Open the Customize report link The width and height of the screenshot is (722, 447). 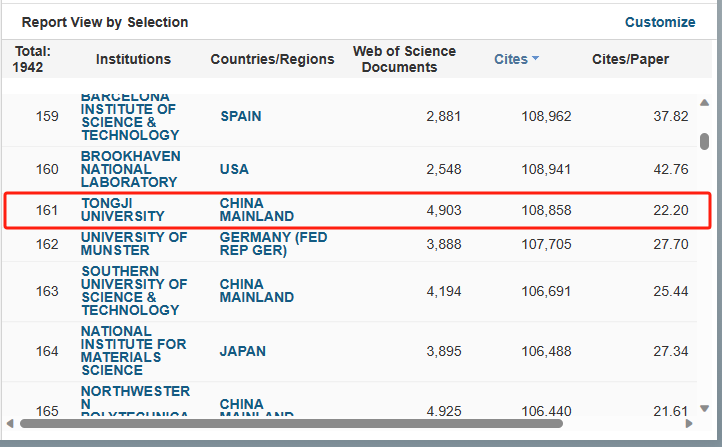659,22
